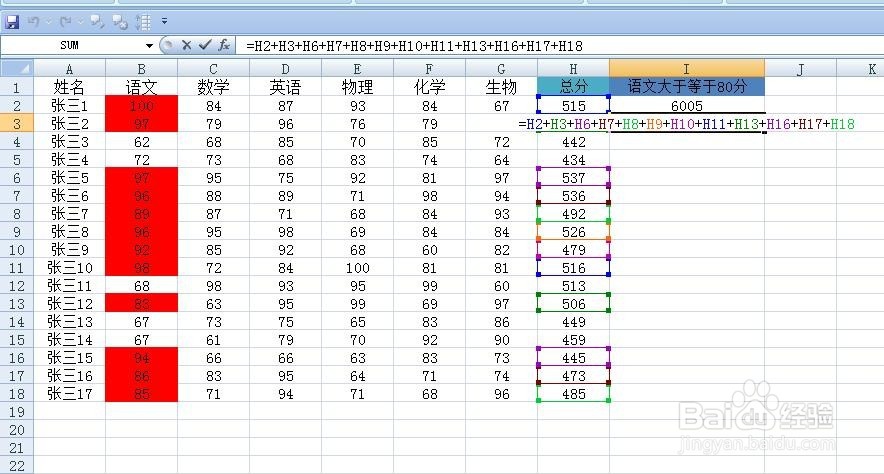Select row 3 header
This screenshot has height=474, width=884.
(x=17, y=123)
